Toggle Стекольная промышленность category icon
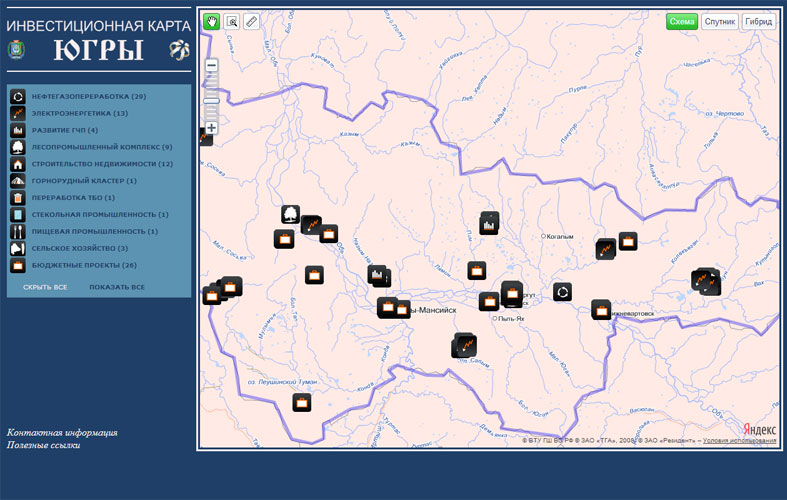The height and width of the screenshot is (500, 787). click(18, 215)
